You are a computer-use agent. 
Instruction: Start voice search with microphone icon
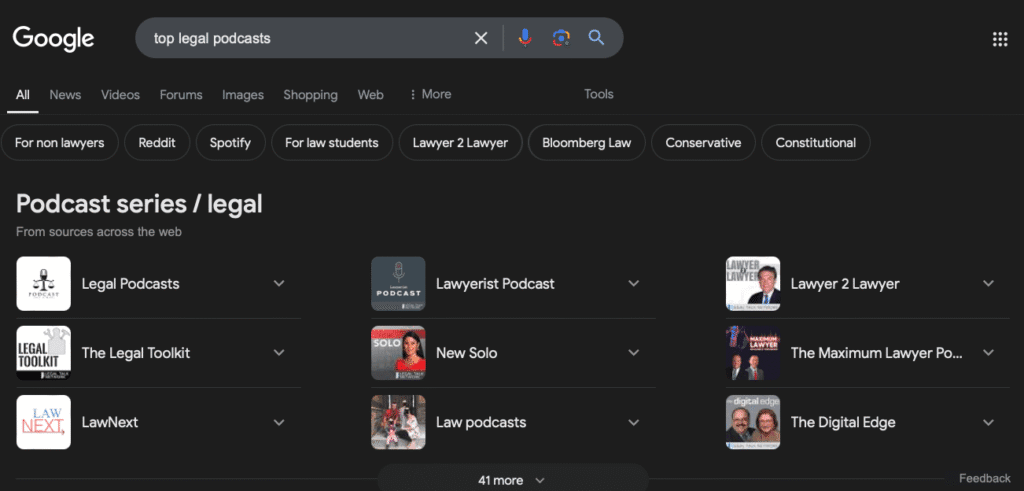pyautogui.click(x=525, y=38)
